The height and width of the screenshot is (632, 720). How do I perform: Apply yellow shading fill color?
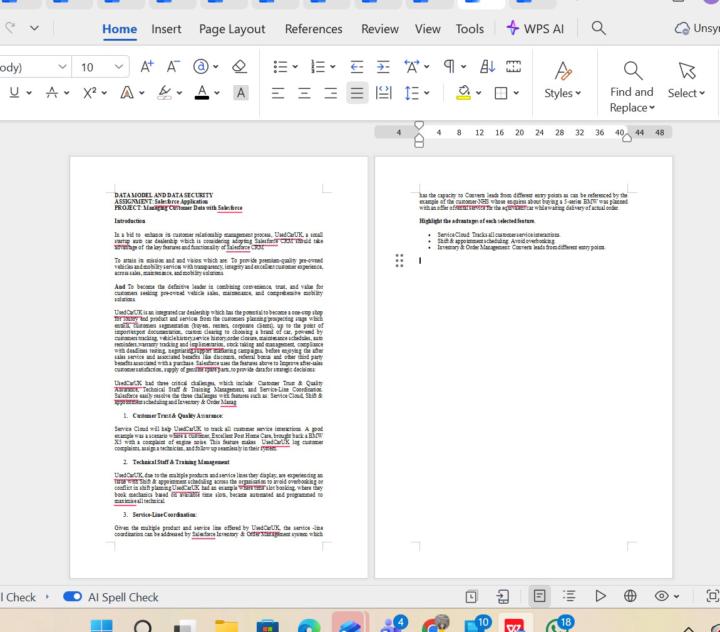(463, 93)
